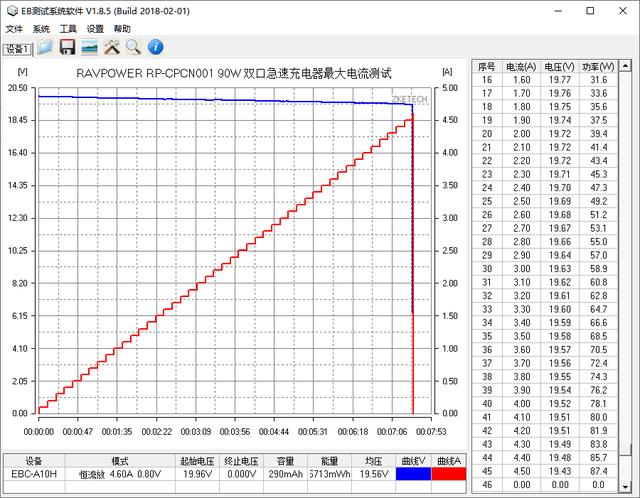
Task: Open the blue info about icon
Action: (x=155, y=47)
